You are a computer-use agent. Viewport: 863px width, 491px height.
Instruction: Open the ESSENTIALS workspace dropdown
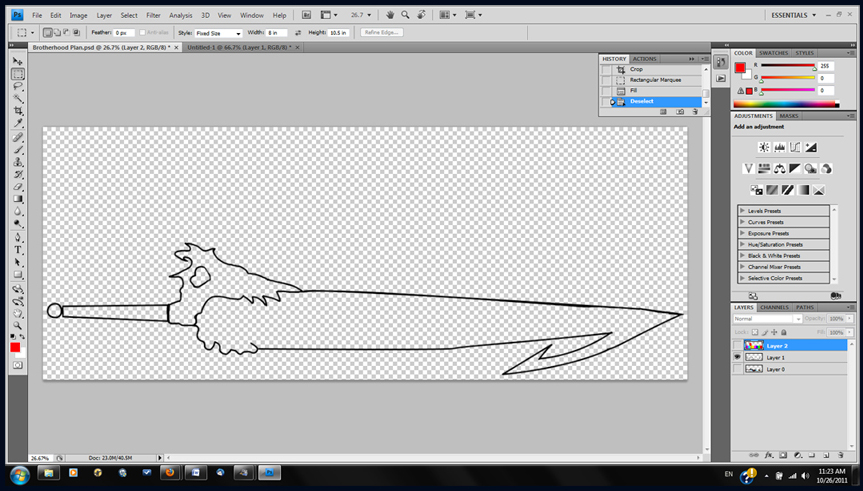click(794, 15)
